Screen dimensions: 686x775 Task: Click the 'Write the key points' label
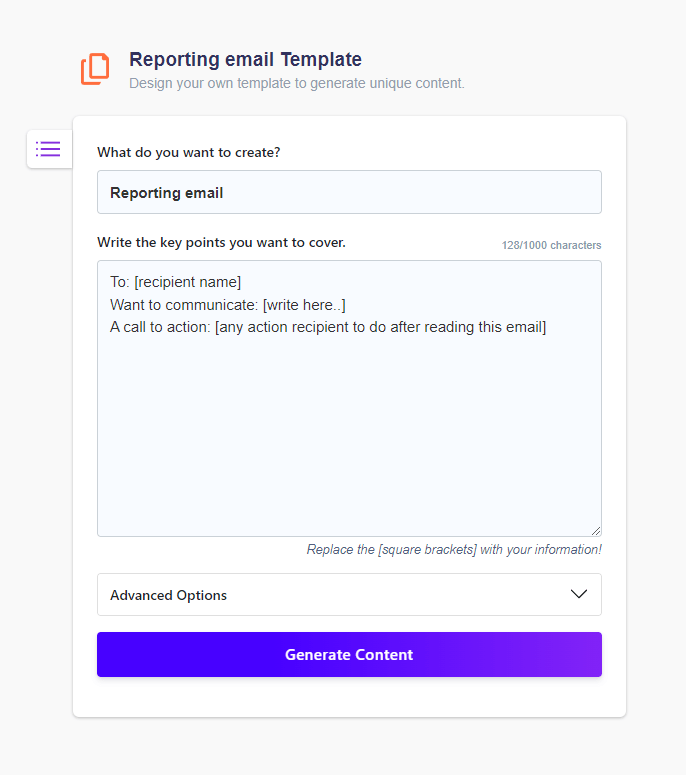click(221, 242)
